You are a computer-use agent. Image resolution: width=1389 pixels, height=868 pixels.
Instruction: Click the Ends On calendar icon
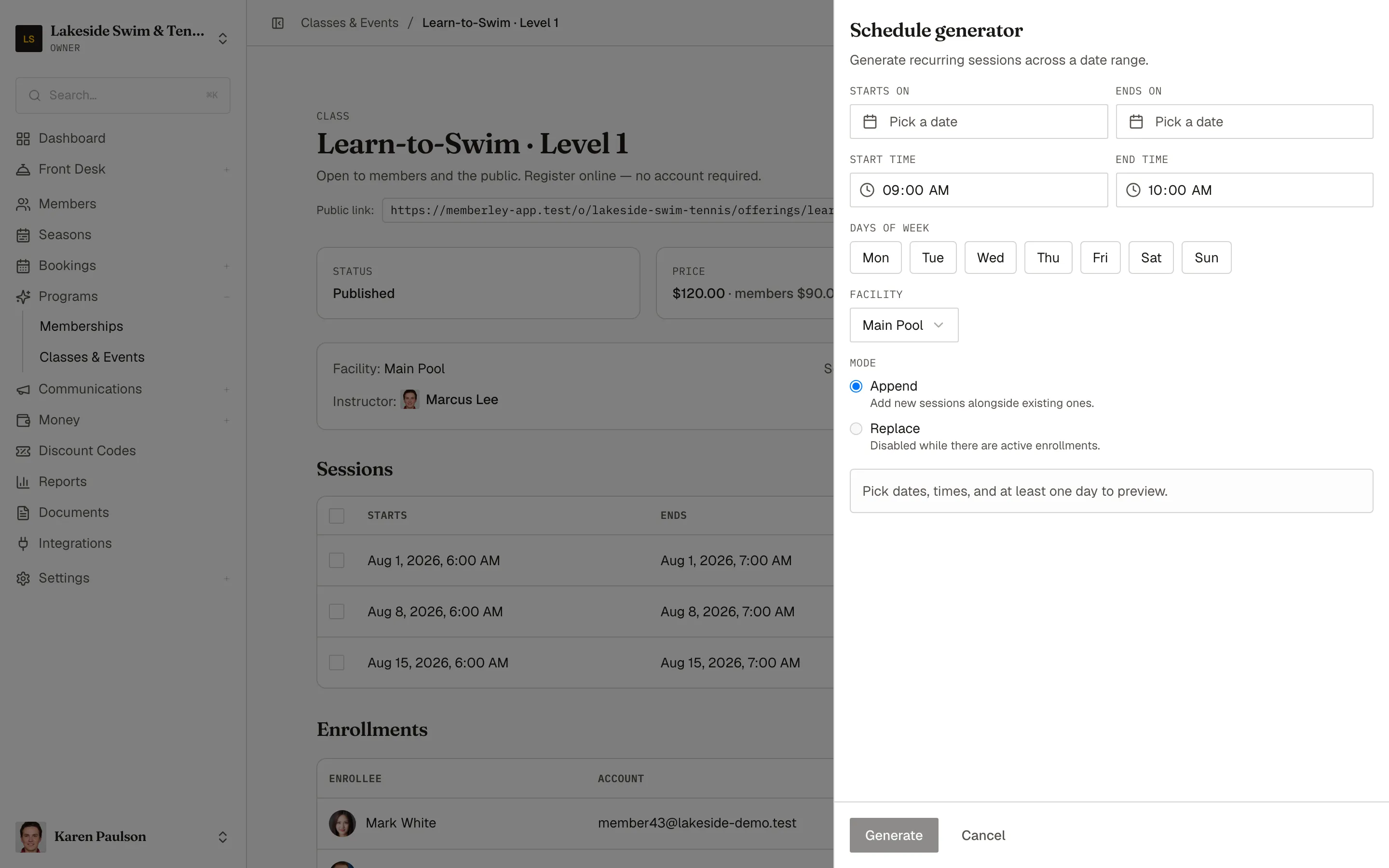coord(1136,122)
